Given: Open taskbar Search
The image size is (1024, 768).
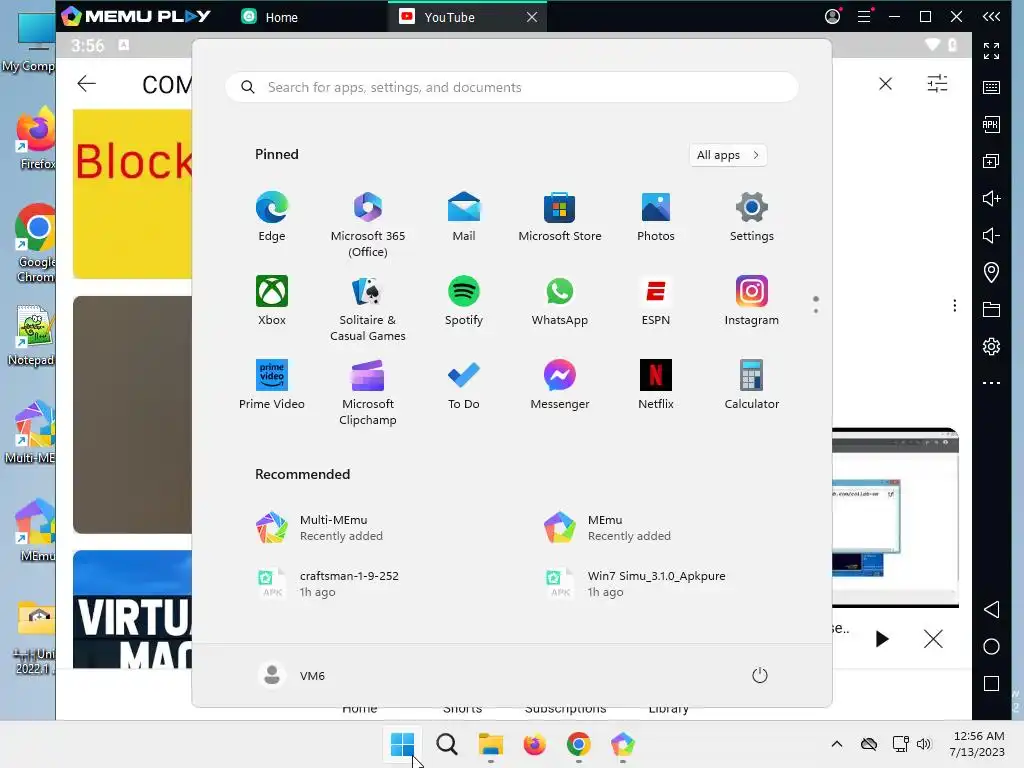Looking at the screenshot, I should click(447, 744).
